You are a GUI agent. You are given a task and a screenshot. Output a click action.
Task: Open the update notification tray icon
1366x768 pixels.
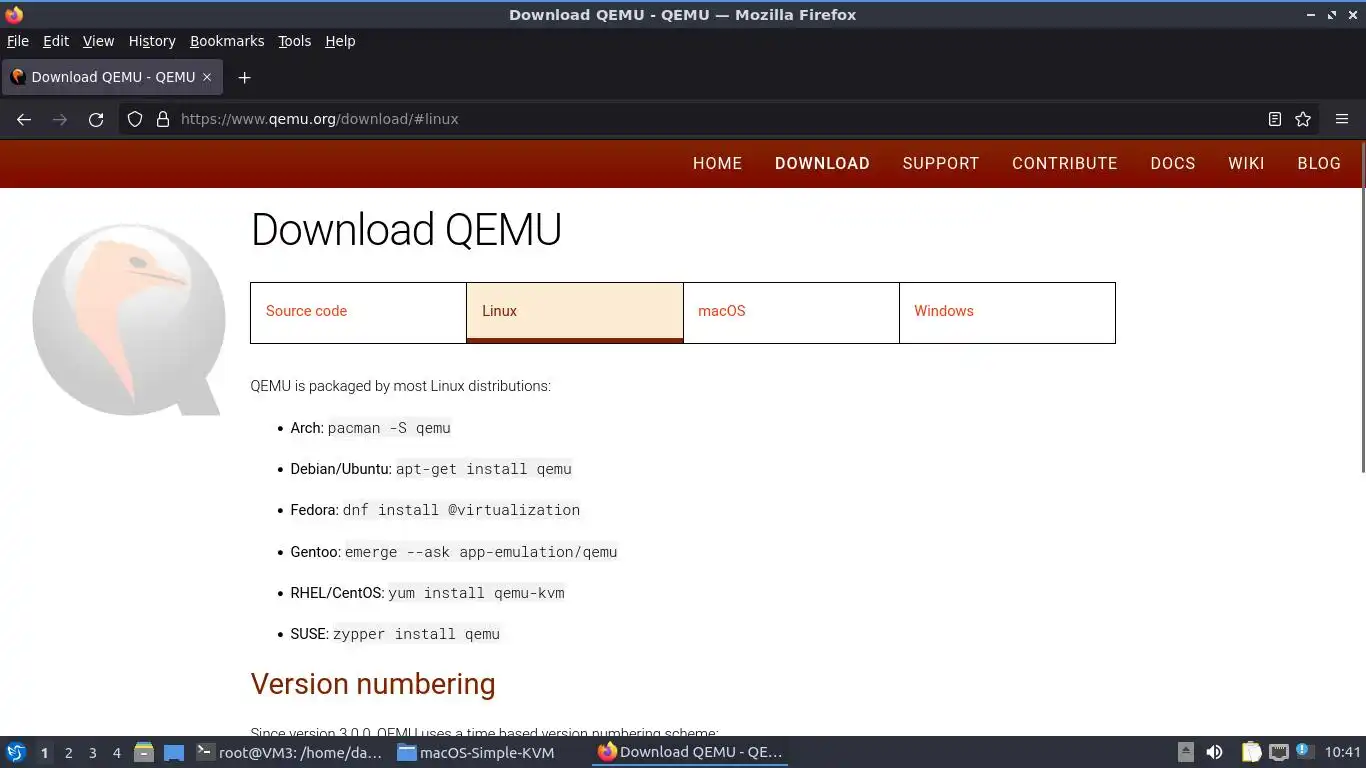pos(1303,750)
